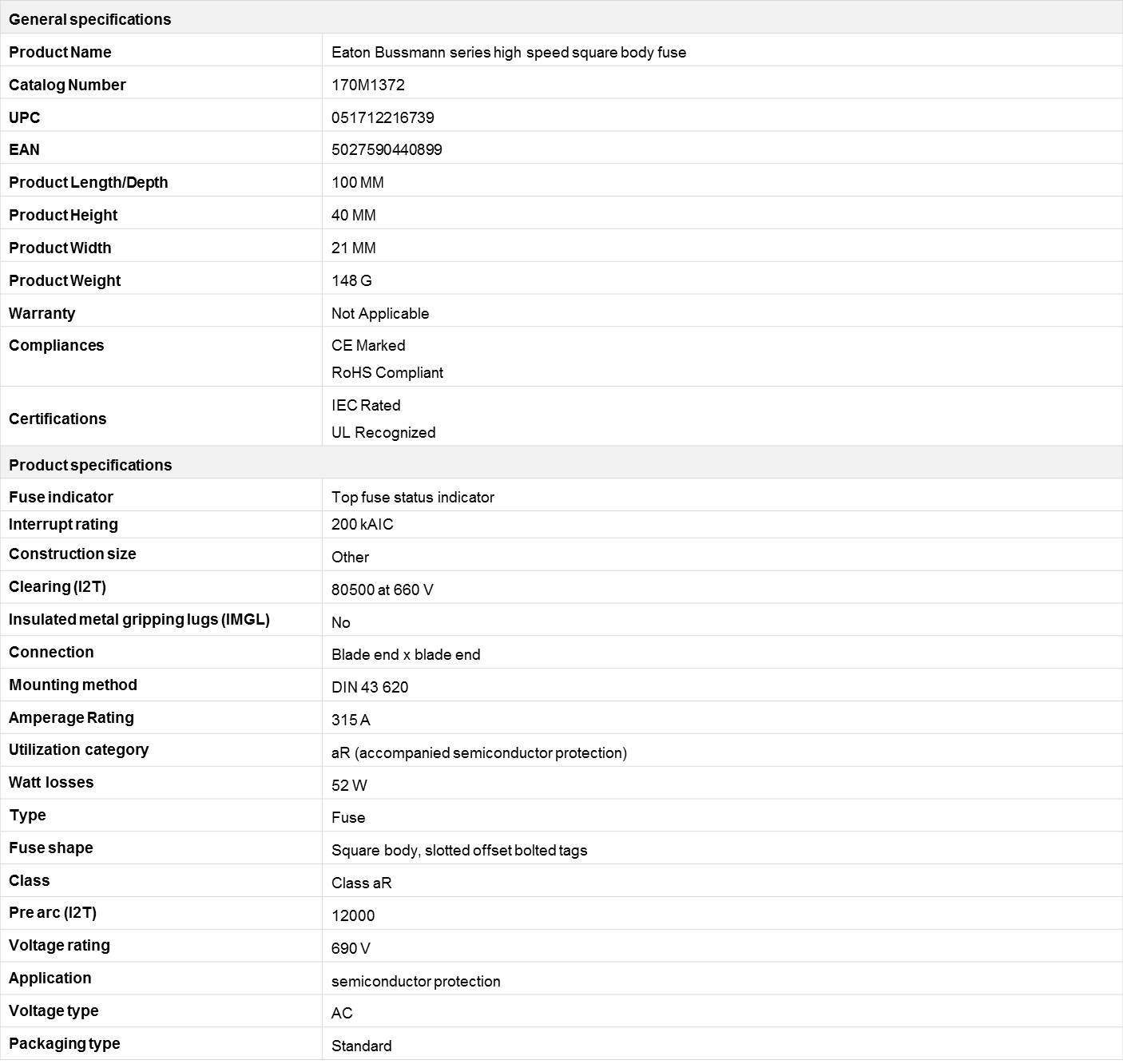This screenshot has height=1064, width=1123.
Task: Select the catalog number 170M1372
Action: click(x=368, y=85)
